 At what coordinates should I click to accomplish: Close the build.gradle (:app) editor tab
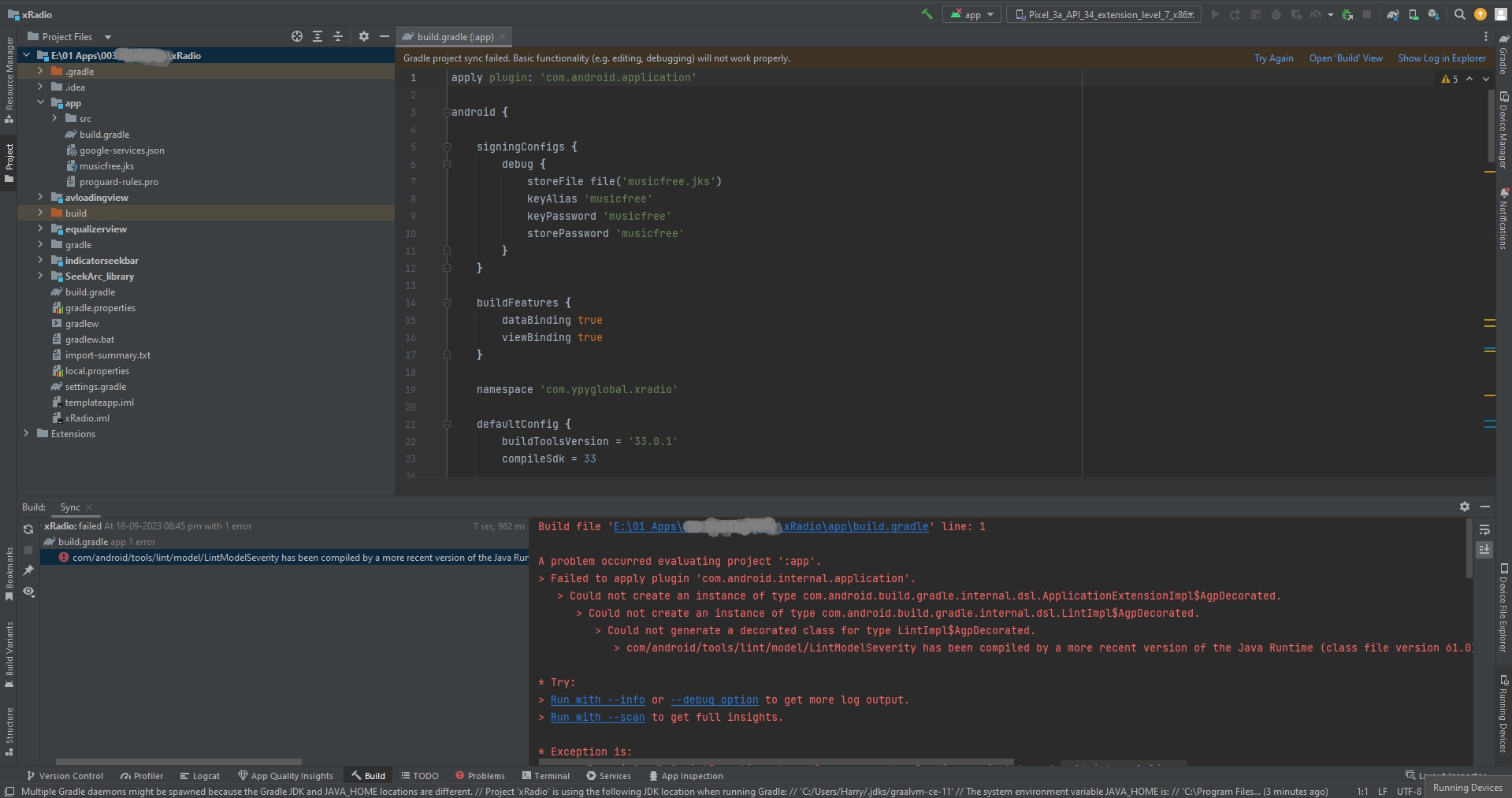pyautogui.click(x=503, y=36)
